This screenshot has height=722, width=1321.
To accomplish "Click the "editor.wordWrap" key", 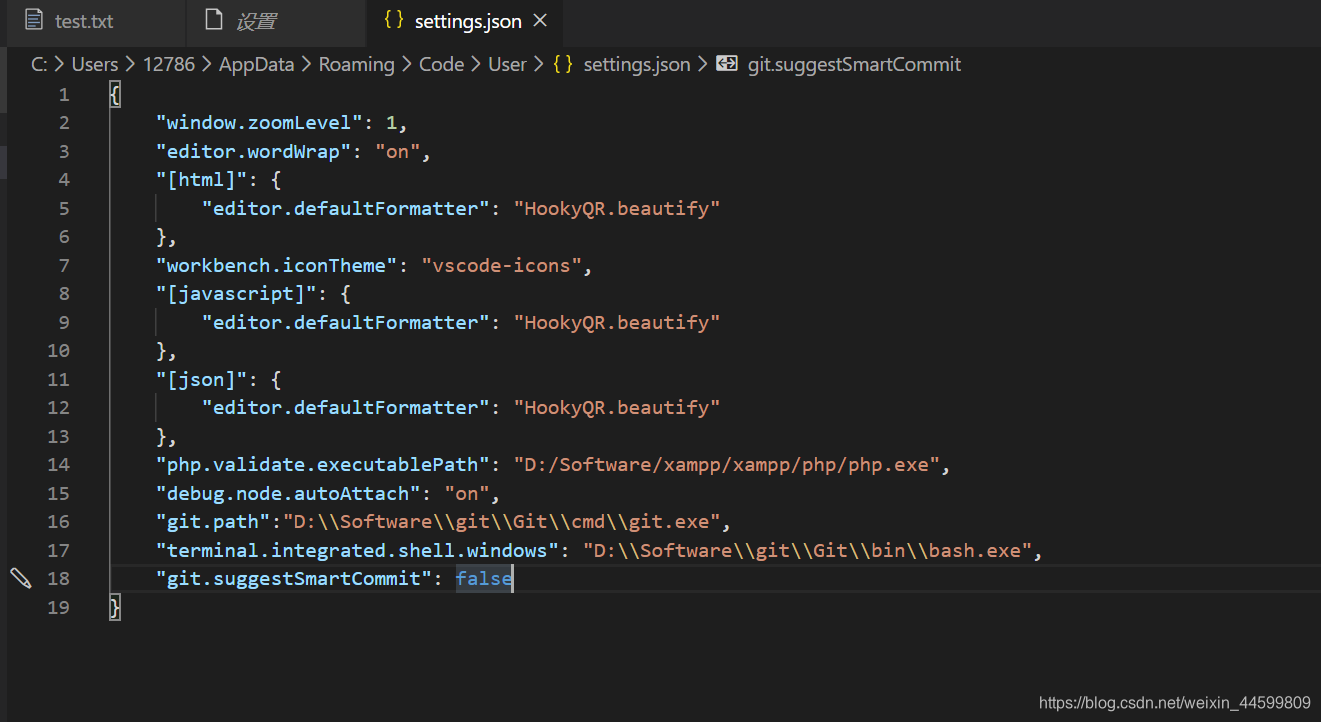I will pyautogui.click(x=253, y=152).
